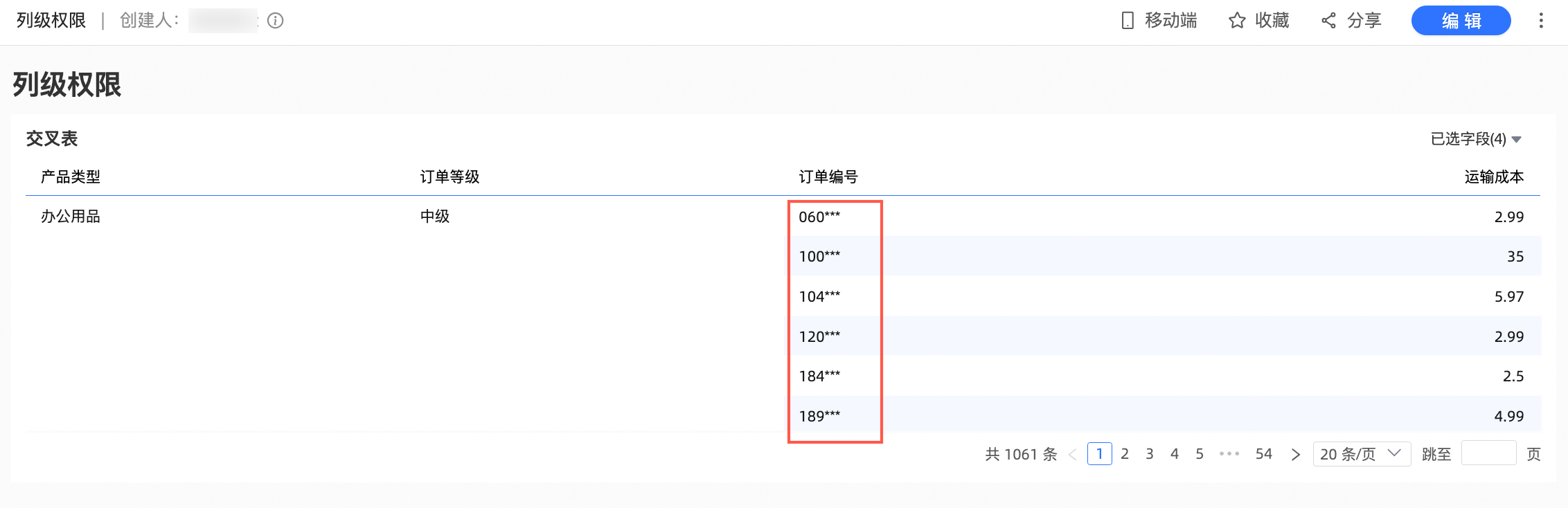
Task: Click the 订单编号 column header
Action: click(x=828, y=177)
